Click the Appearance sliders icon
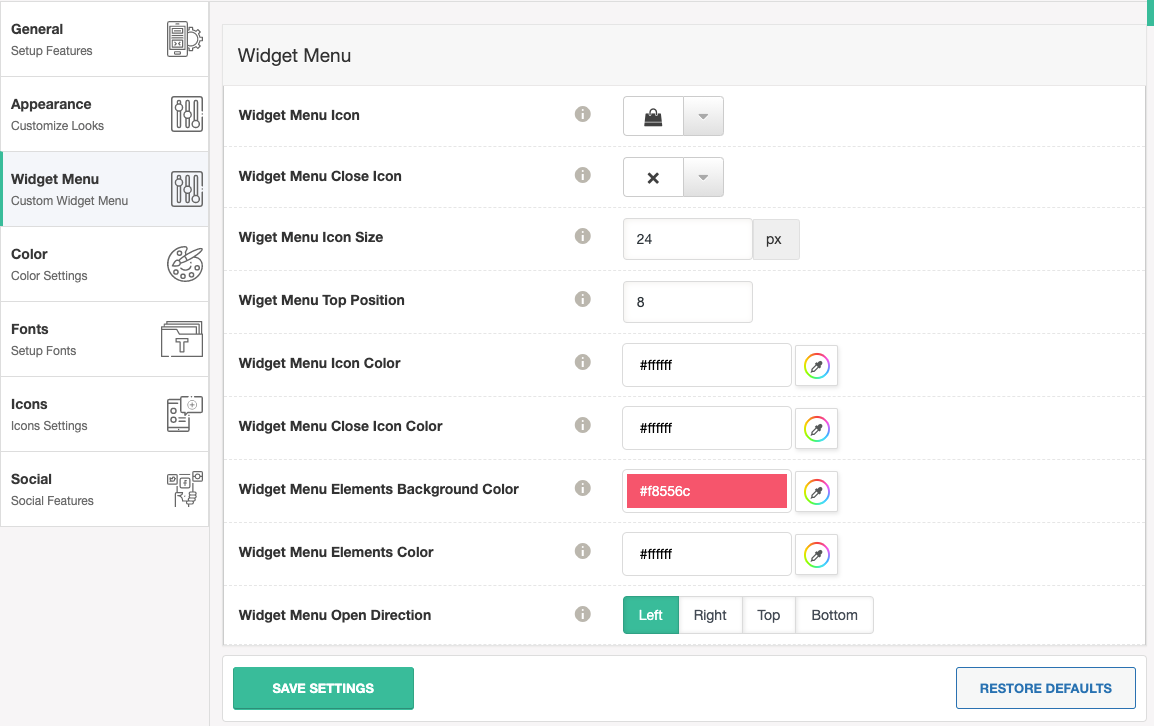This screenshot has height=726, width=1154. pos(184,113)
